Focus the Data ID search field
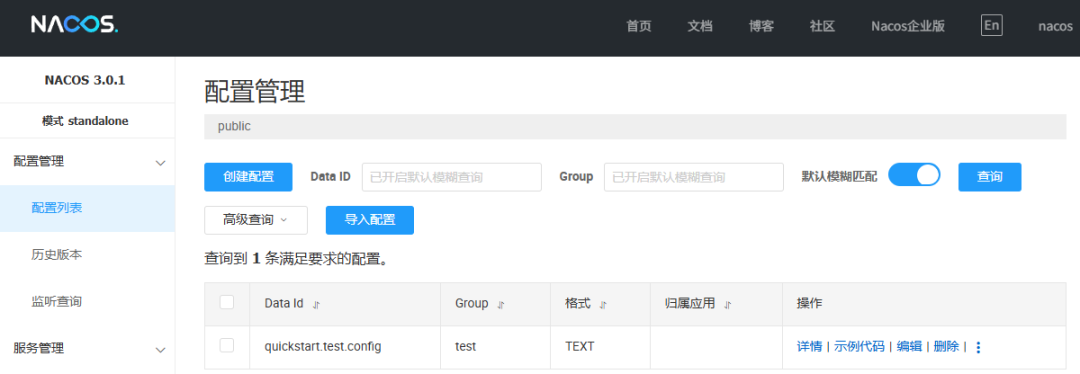 pyautogui.click(x=452, y=177)
